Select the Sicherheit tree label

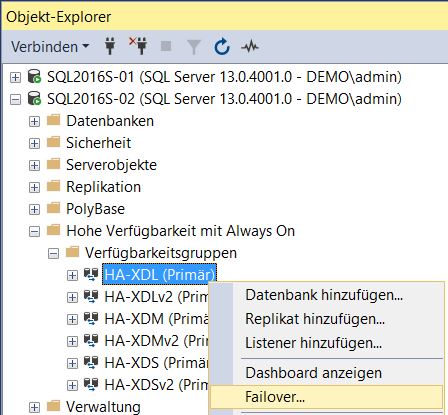point(98,143)
